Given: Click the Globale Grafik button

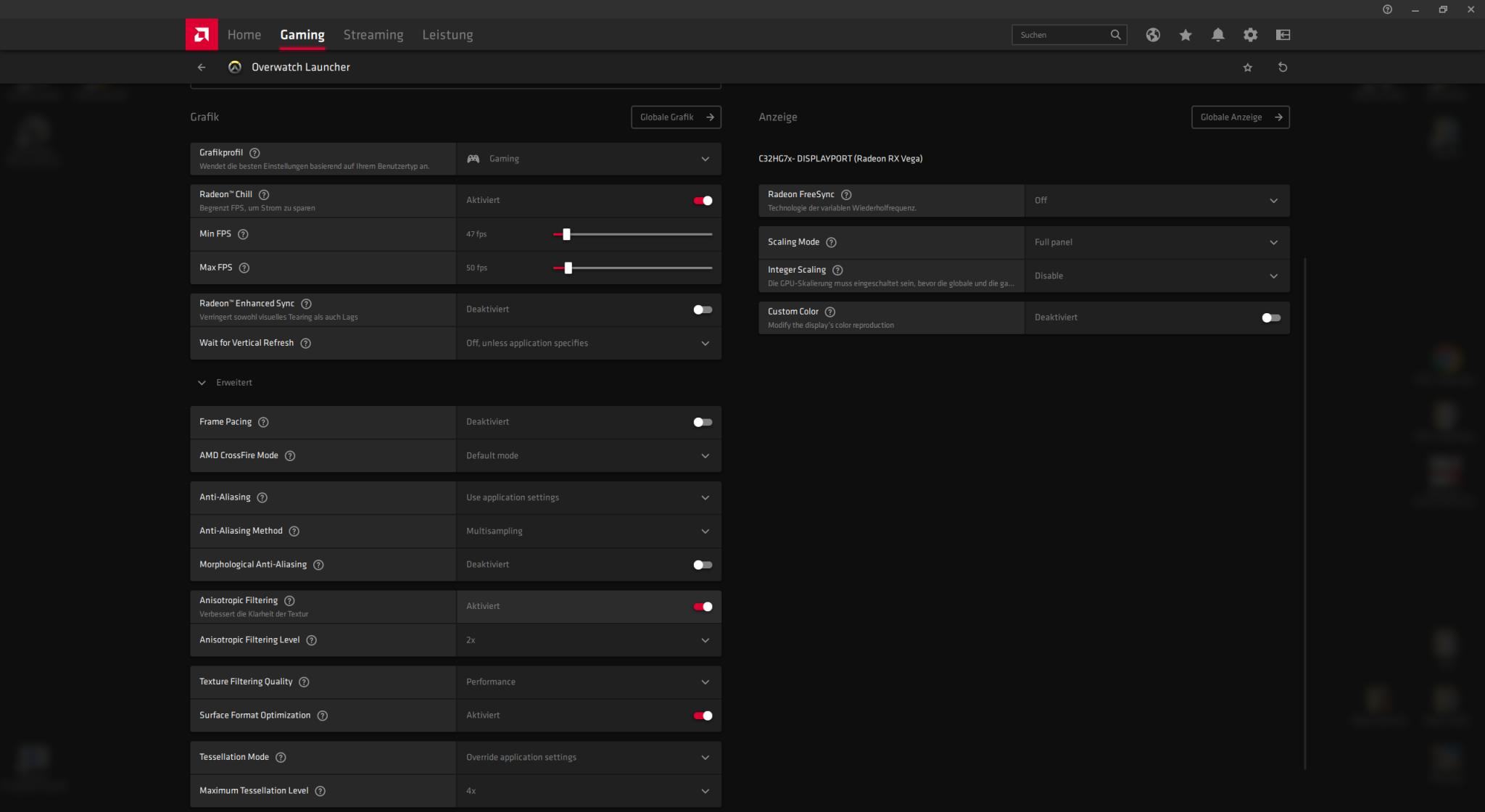Looking at the screenshot, I should tap(676, 117).
